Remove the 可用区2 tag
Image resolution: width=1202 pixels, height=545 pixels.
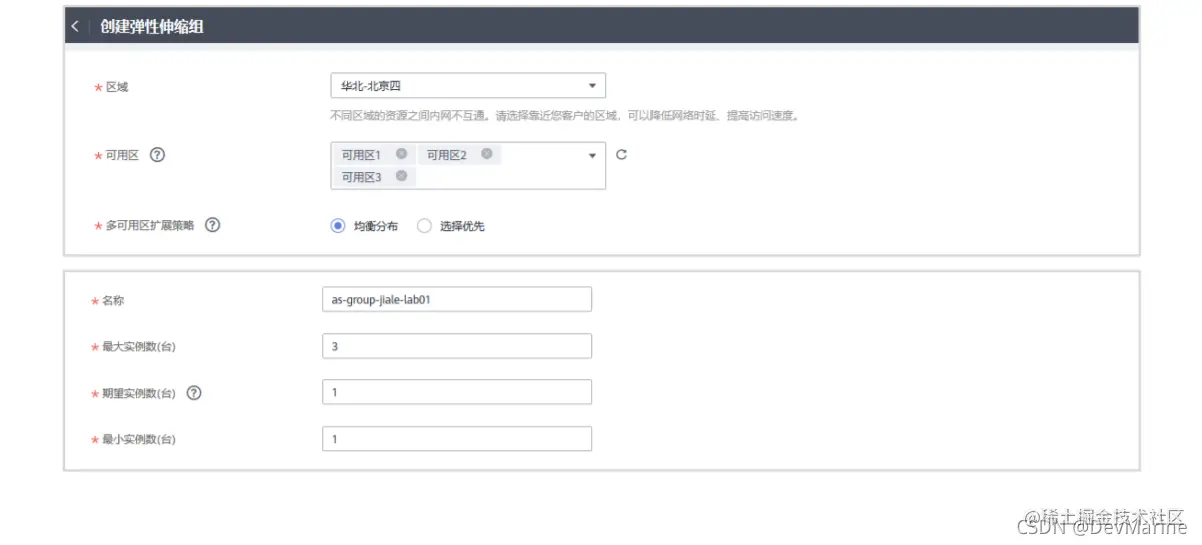(x=486, y=154)
